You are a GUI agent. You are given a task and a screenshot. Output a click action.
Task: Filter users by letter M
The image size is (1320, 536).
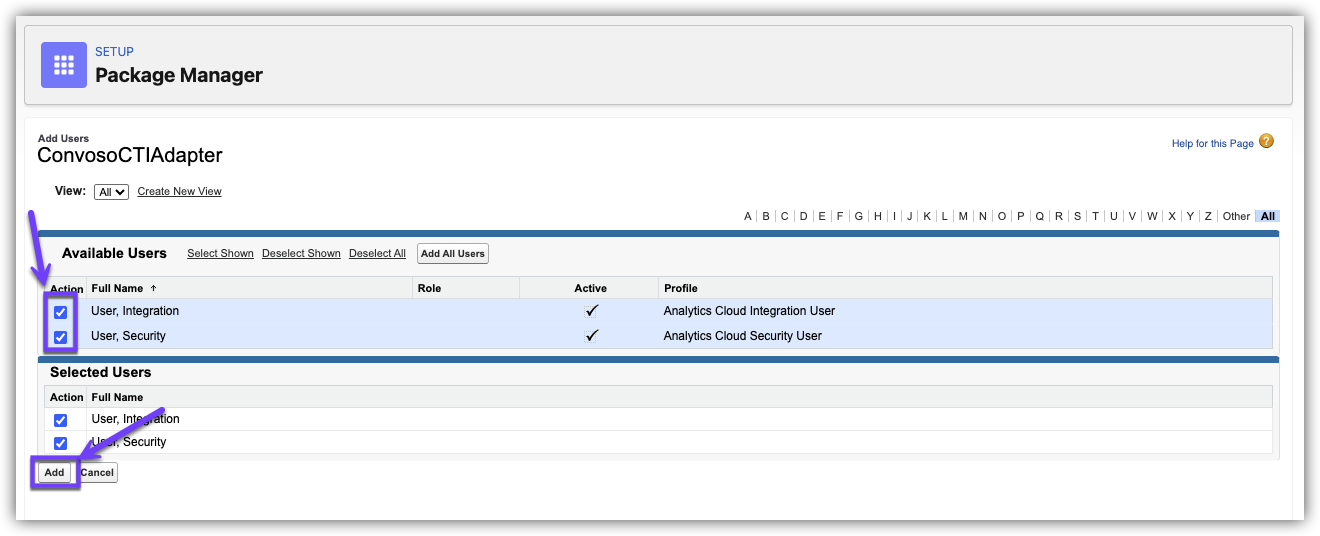(x=962, y=216)
